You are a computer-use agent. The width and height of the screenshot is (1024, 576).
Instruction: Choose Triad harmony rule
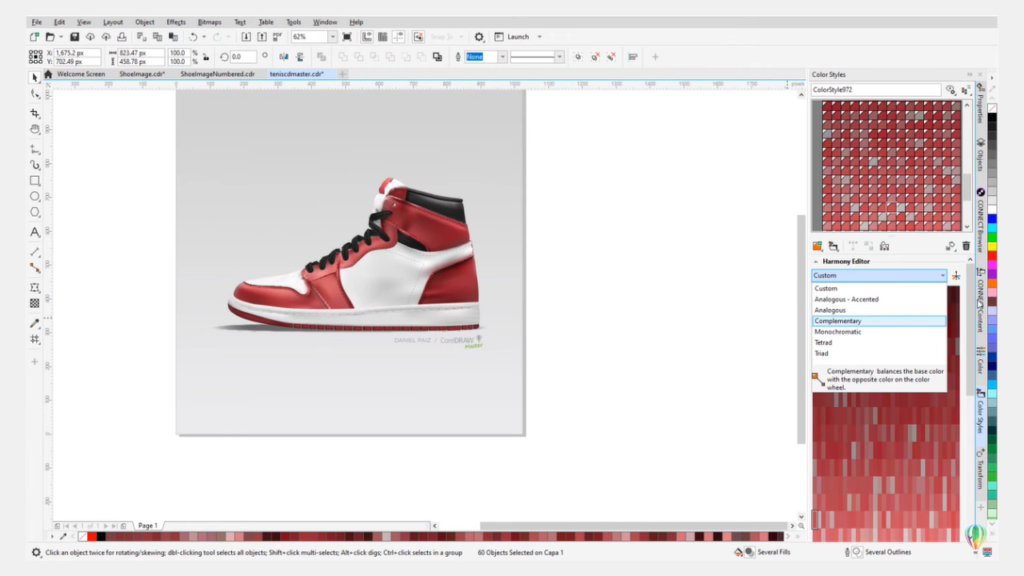tap(879, 353)
